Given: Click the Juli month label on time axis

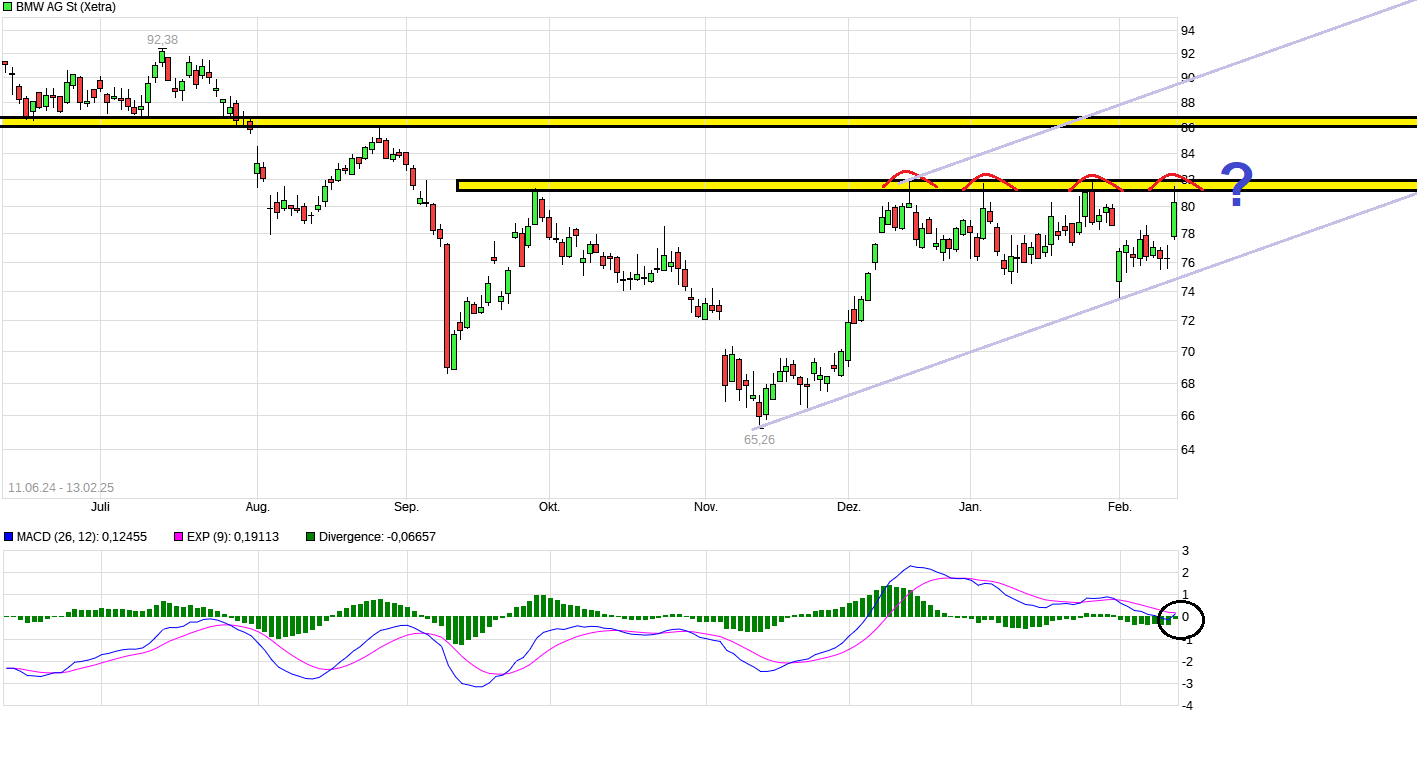Looking at the screenshot, I should click(x=100, y=507).
